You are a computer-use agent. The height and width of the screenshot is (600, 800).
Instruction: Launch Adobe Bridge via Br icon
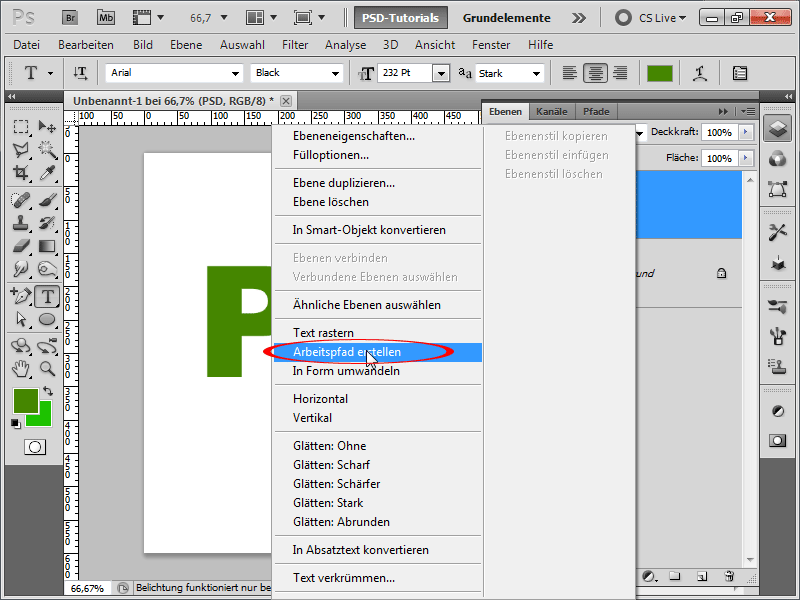[70, 18]
